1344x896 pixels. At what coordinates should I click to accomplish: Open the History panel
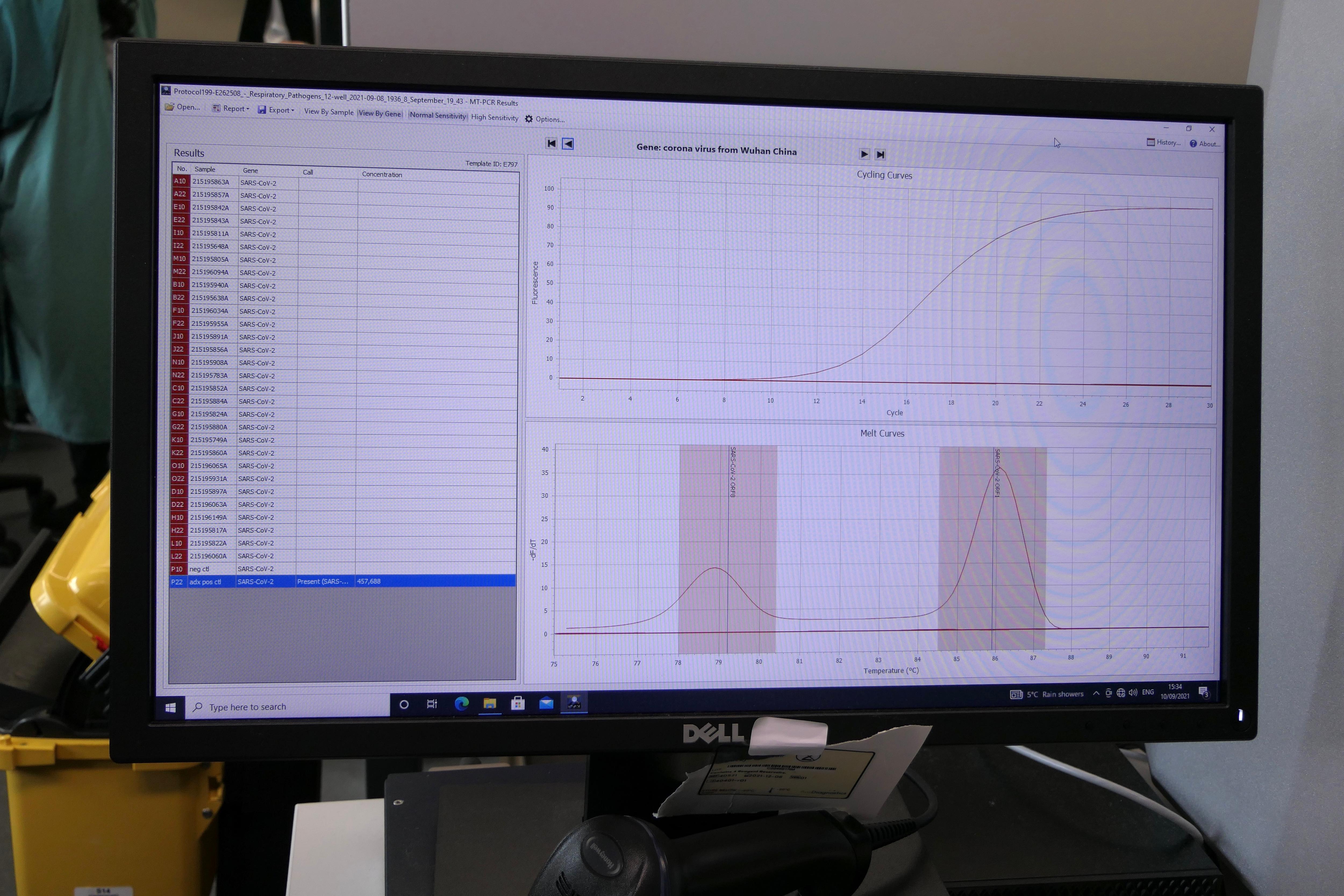point(1163,142)
